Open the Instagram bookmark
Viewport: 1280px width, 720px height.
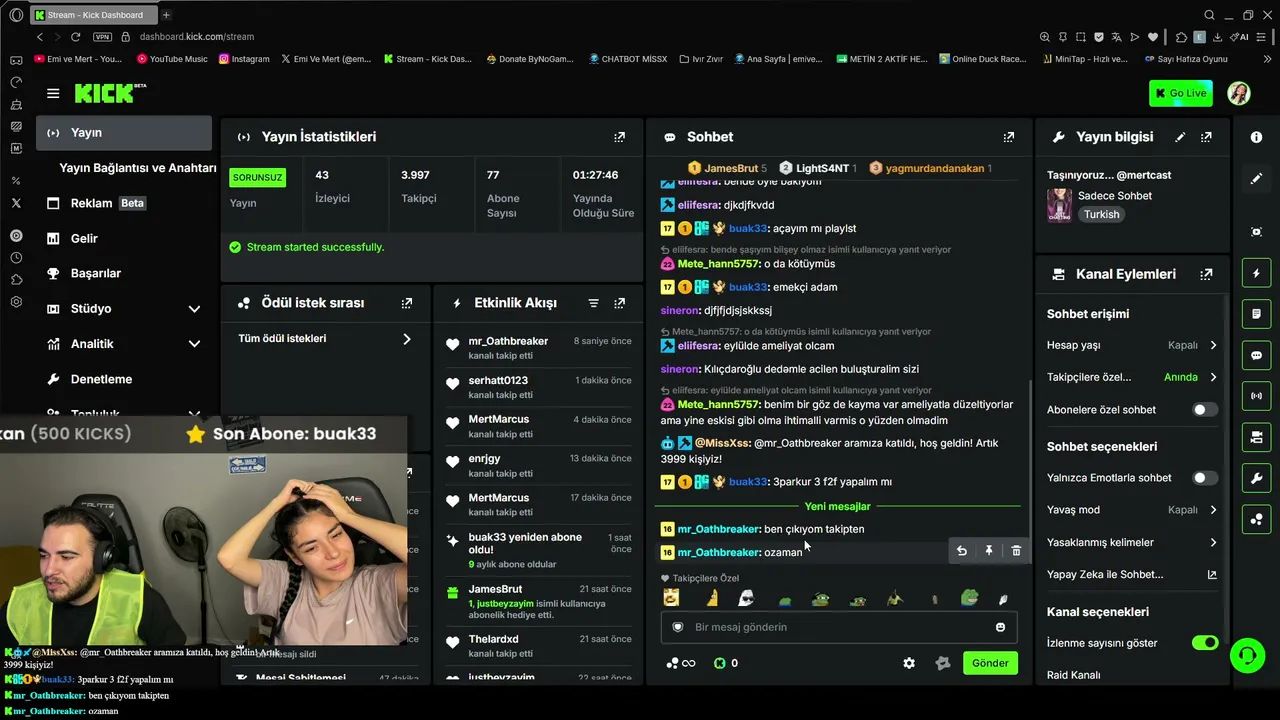244,59
